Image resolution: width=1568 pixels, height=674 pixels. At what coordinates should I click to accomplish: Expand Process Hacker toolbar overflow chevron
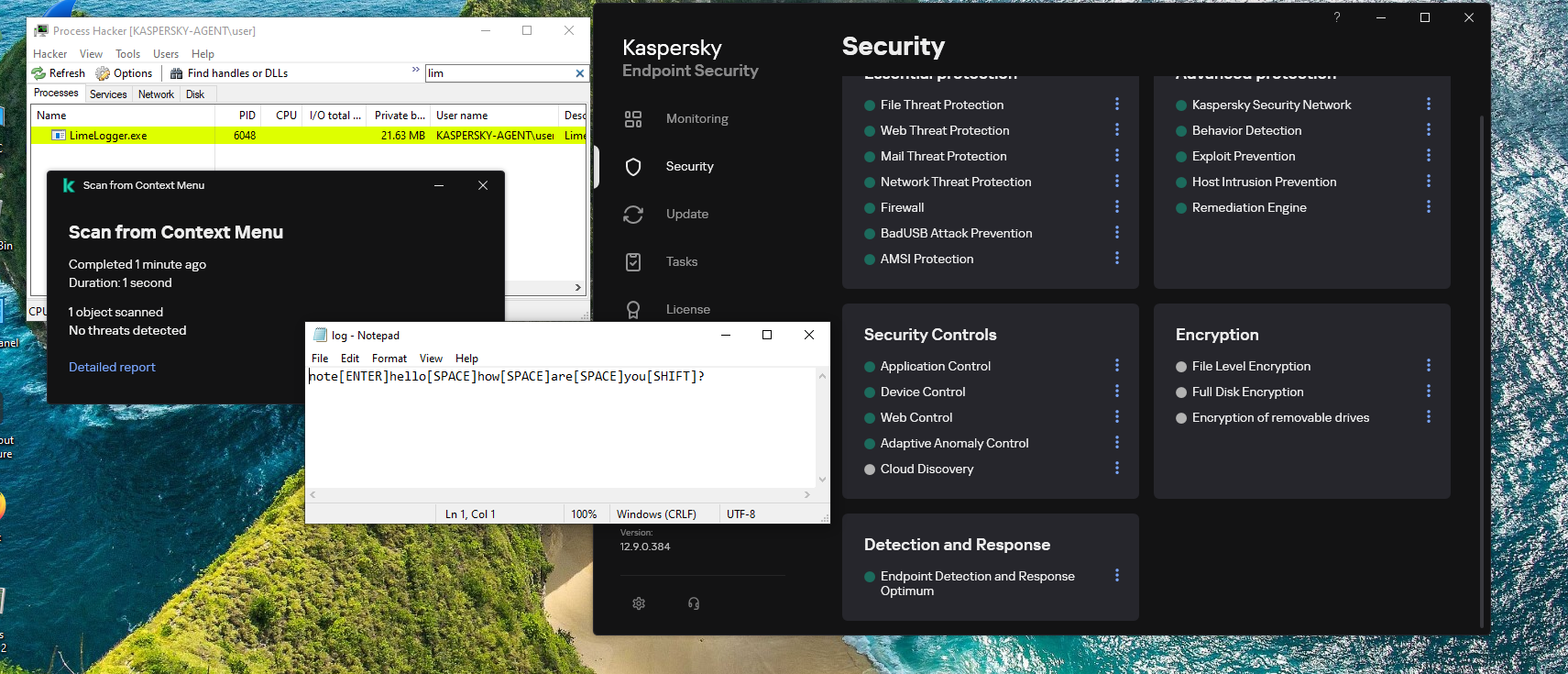point(415,70)
